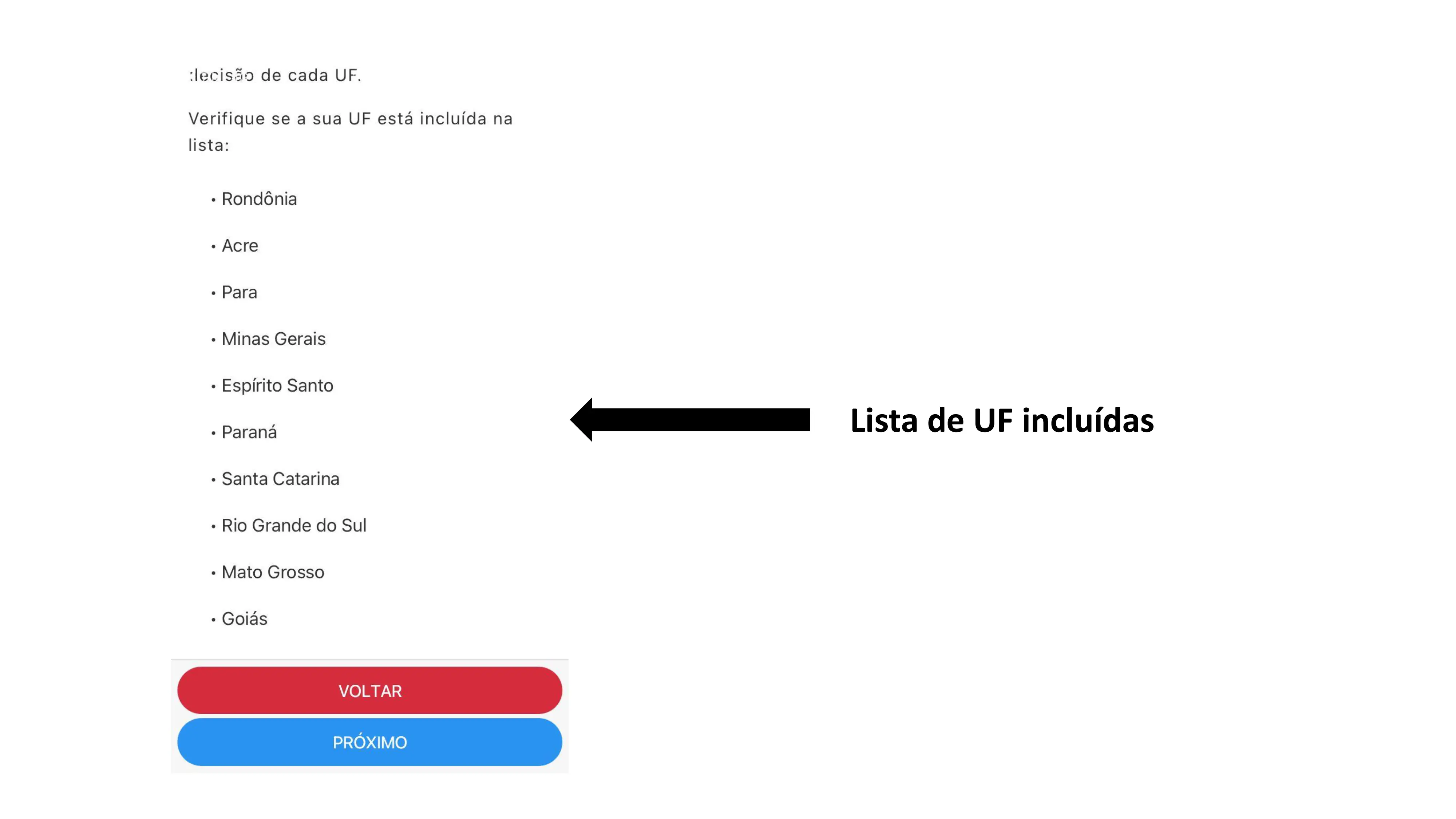Choose Santa Catarina from the list
The width and height of the screenshot is (1456, 819).
(280, 479)
